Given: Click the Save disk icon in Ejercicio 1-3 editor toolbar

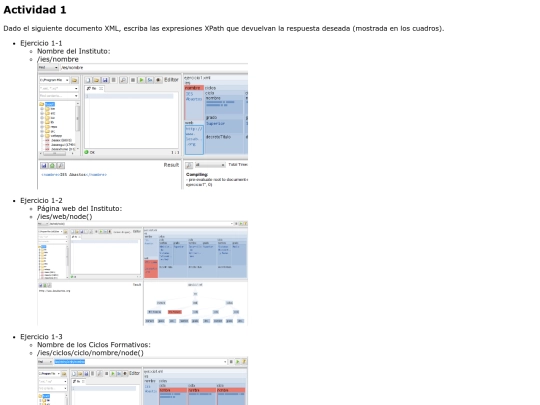Looking at the screenshot, I should pos(86,373).
